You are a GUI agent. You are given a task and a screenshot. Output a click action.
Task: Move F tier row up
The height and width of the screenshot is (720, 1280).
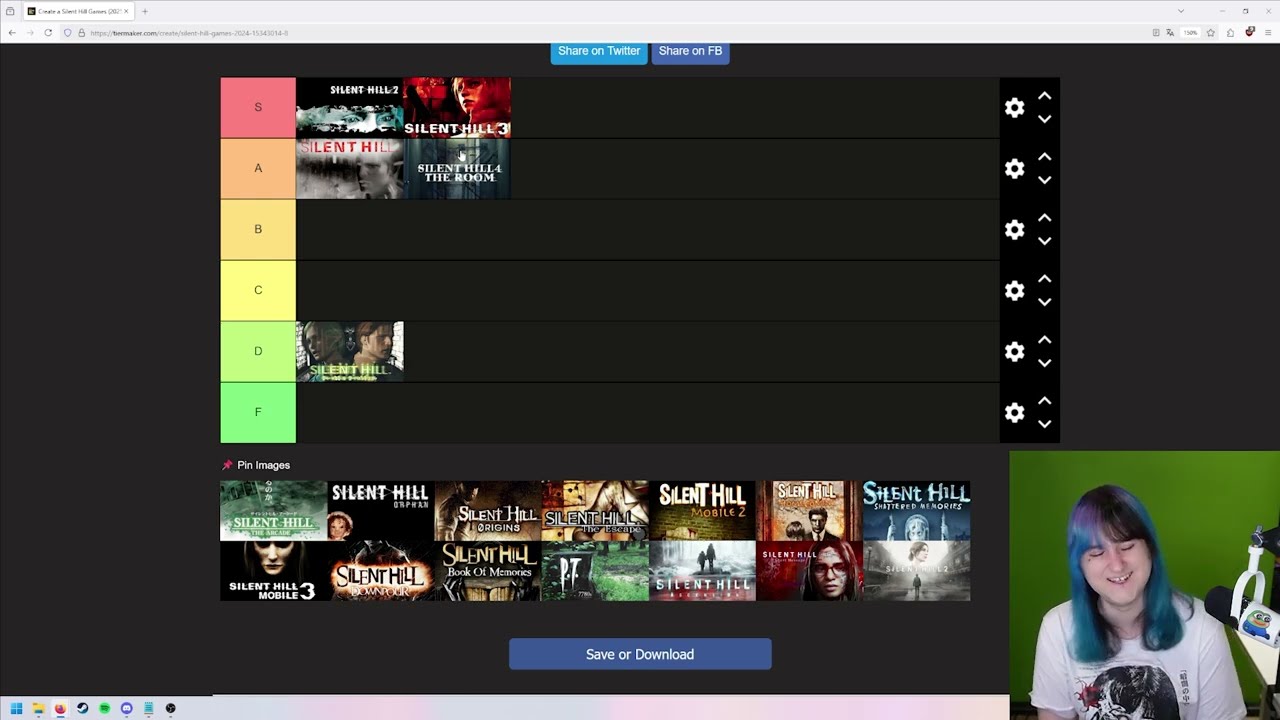point(1044,401)
